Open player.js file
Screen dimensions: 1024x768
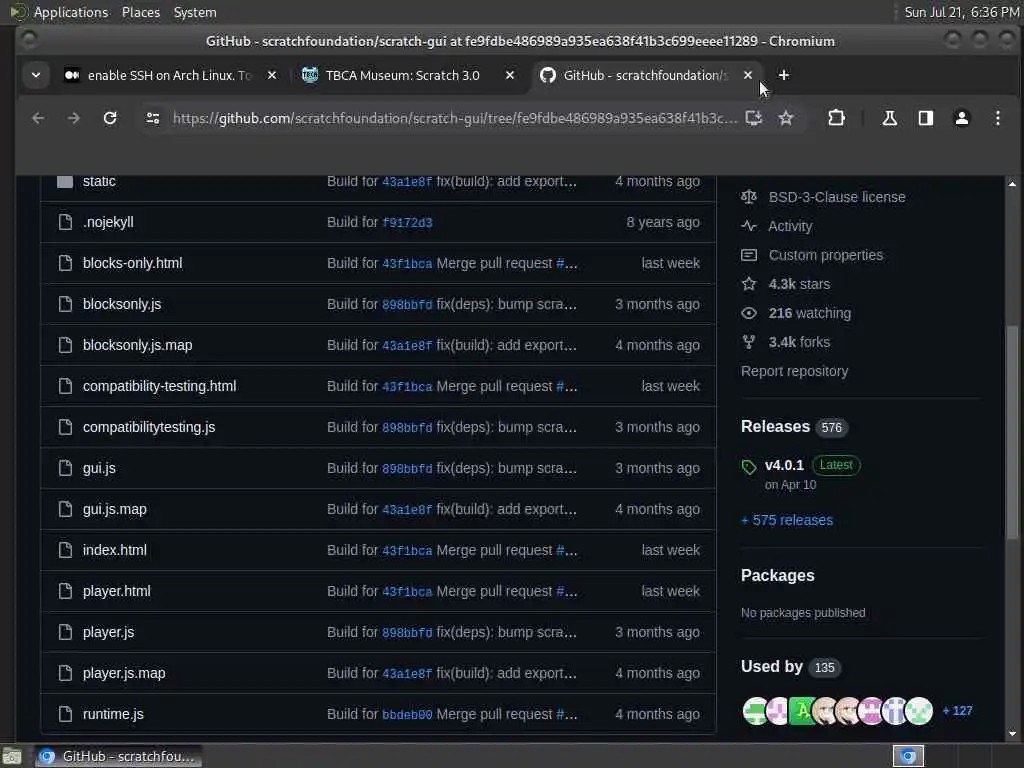(x=108, y=632)
